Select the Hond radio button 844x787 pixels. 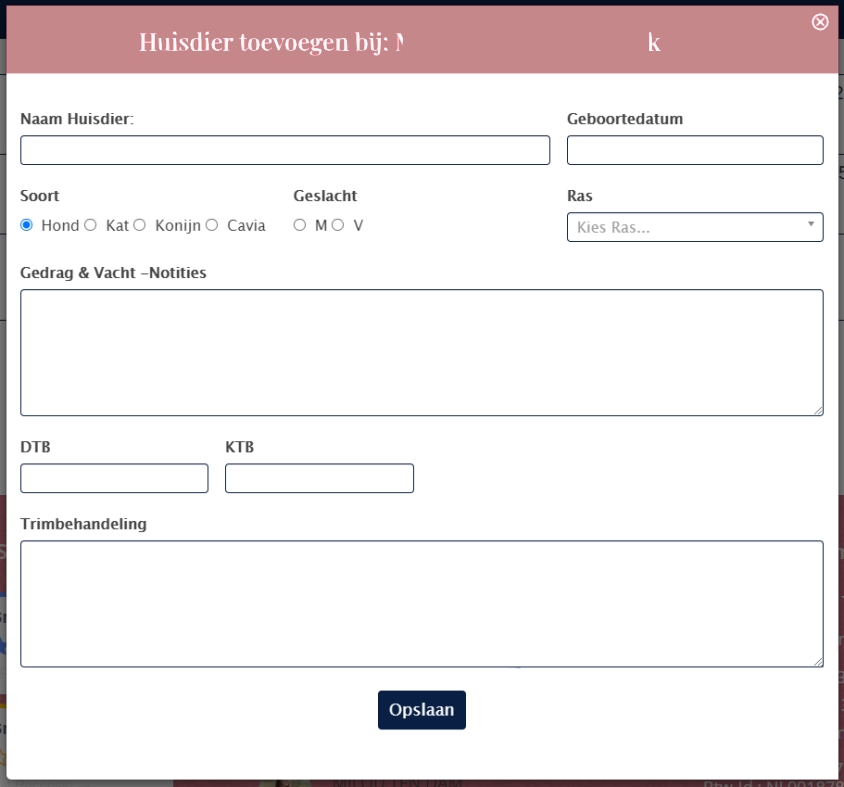pos(27,226)
